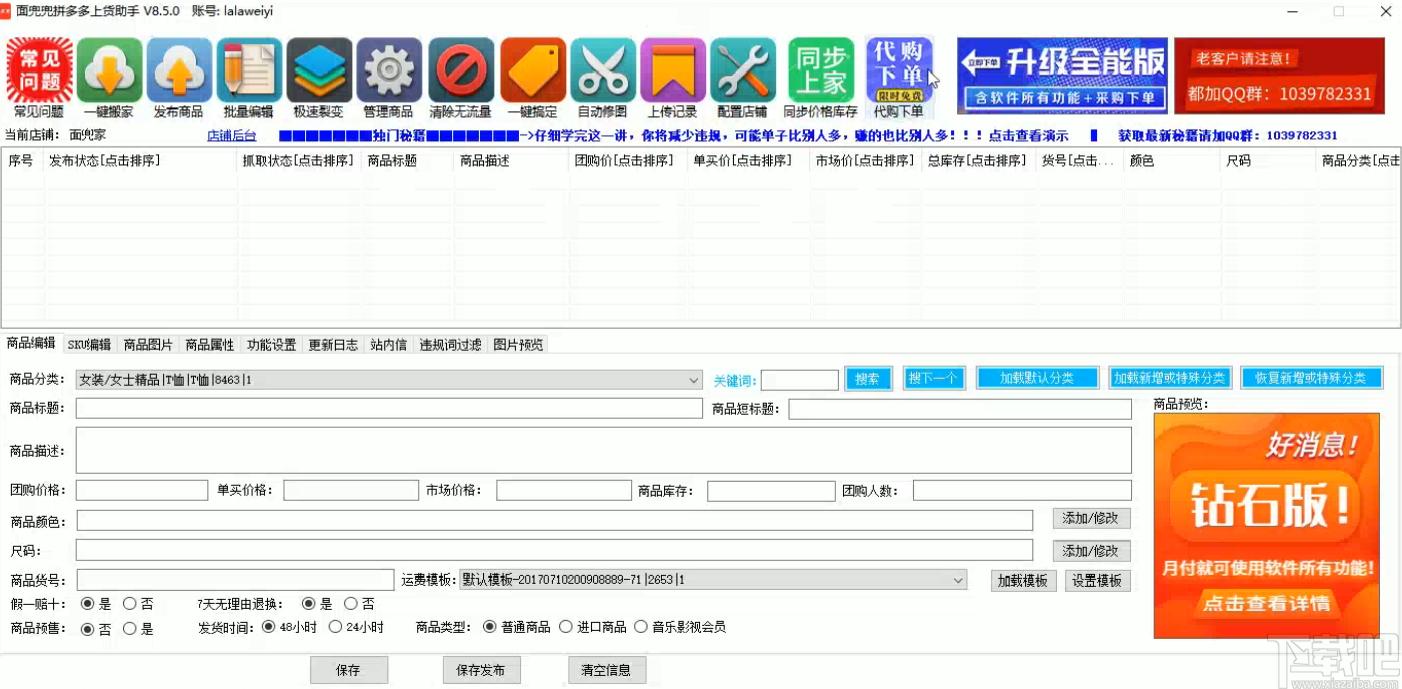This screenshot has width=1402, height=689.
Task: Click the 清空信息 button
Action: point(607,670)
